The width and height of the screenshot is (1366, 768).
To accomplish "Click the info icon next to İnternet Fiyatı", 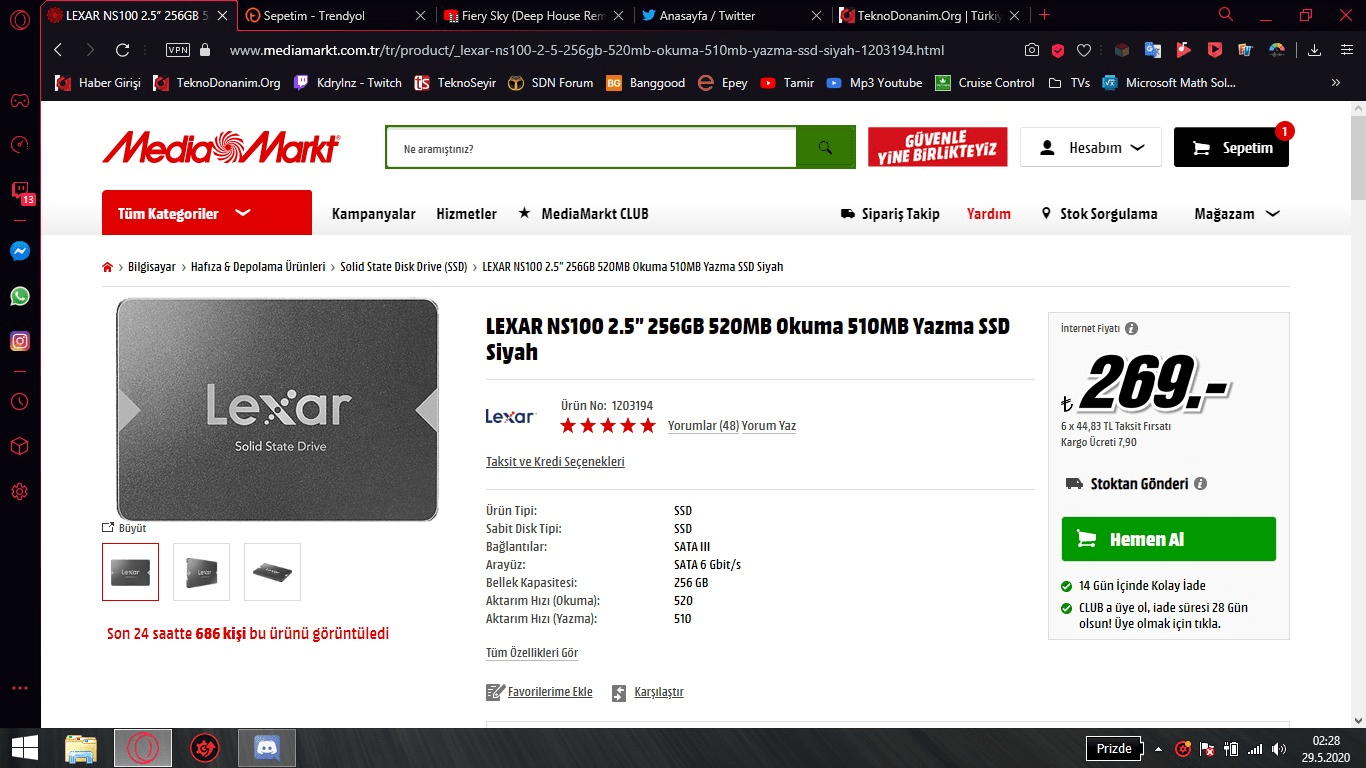I will tap(1132, 328).
